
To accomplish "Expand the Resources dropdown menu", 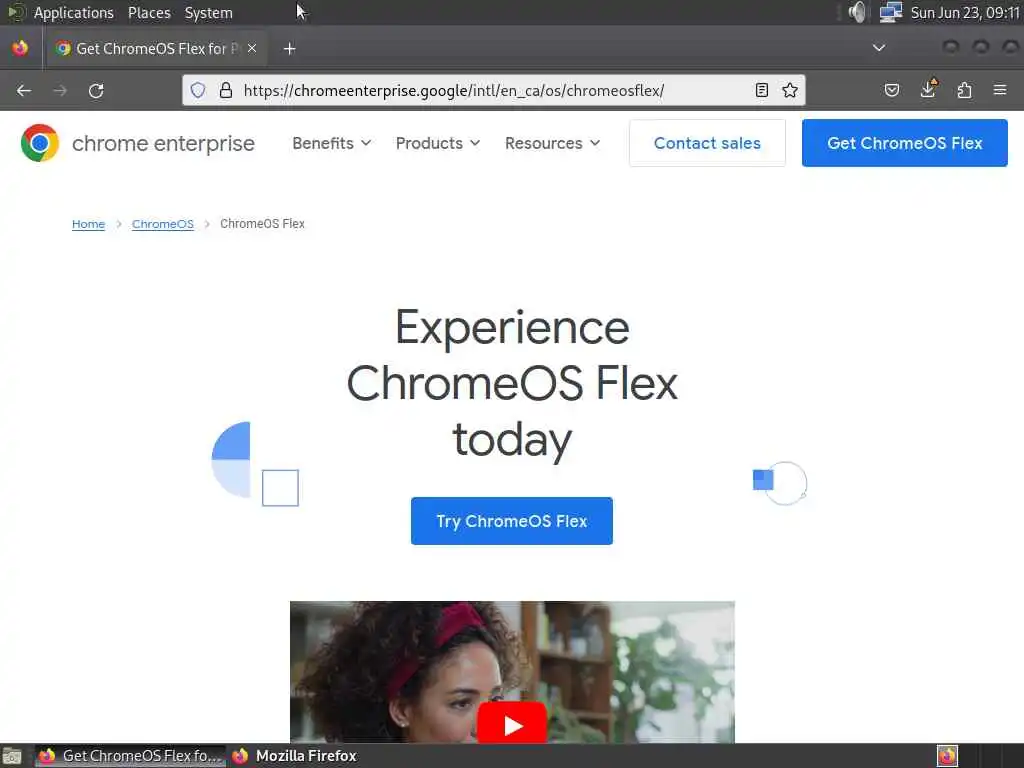I will pyautogui.click(x=552, y=143).
